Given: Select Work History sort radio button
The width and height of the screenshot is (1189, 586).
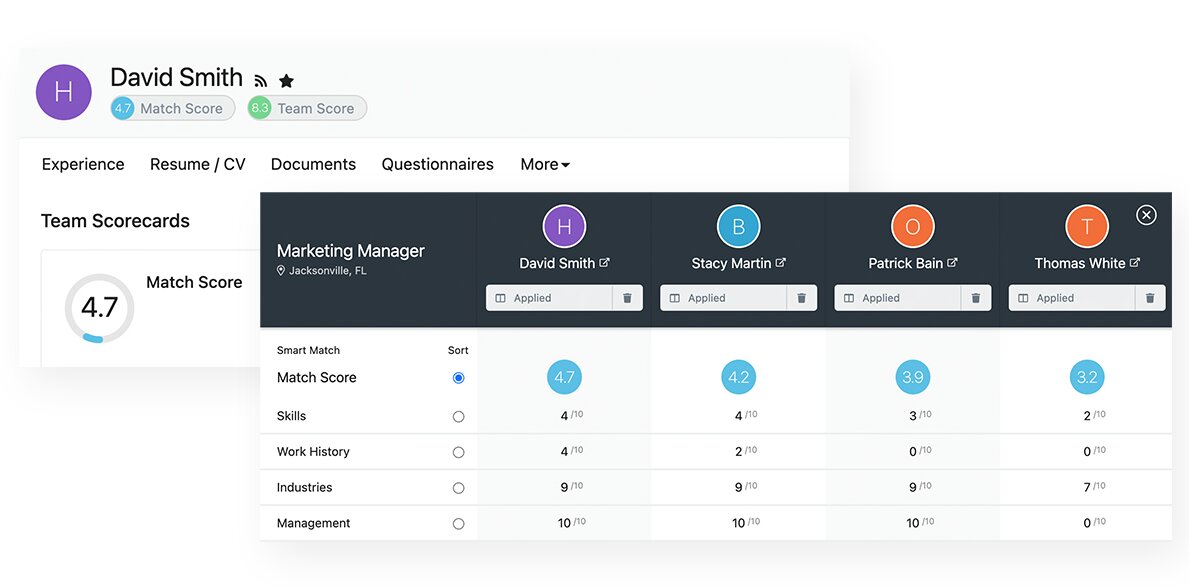Looking at the screenshot, I should point(458,452).
